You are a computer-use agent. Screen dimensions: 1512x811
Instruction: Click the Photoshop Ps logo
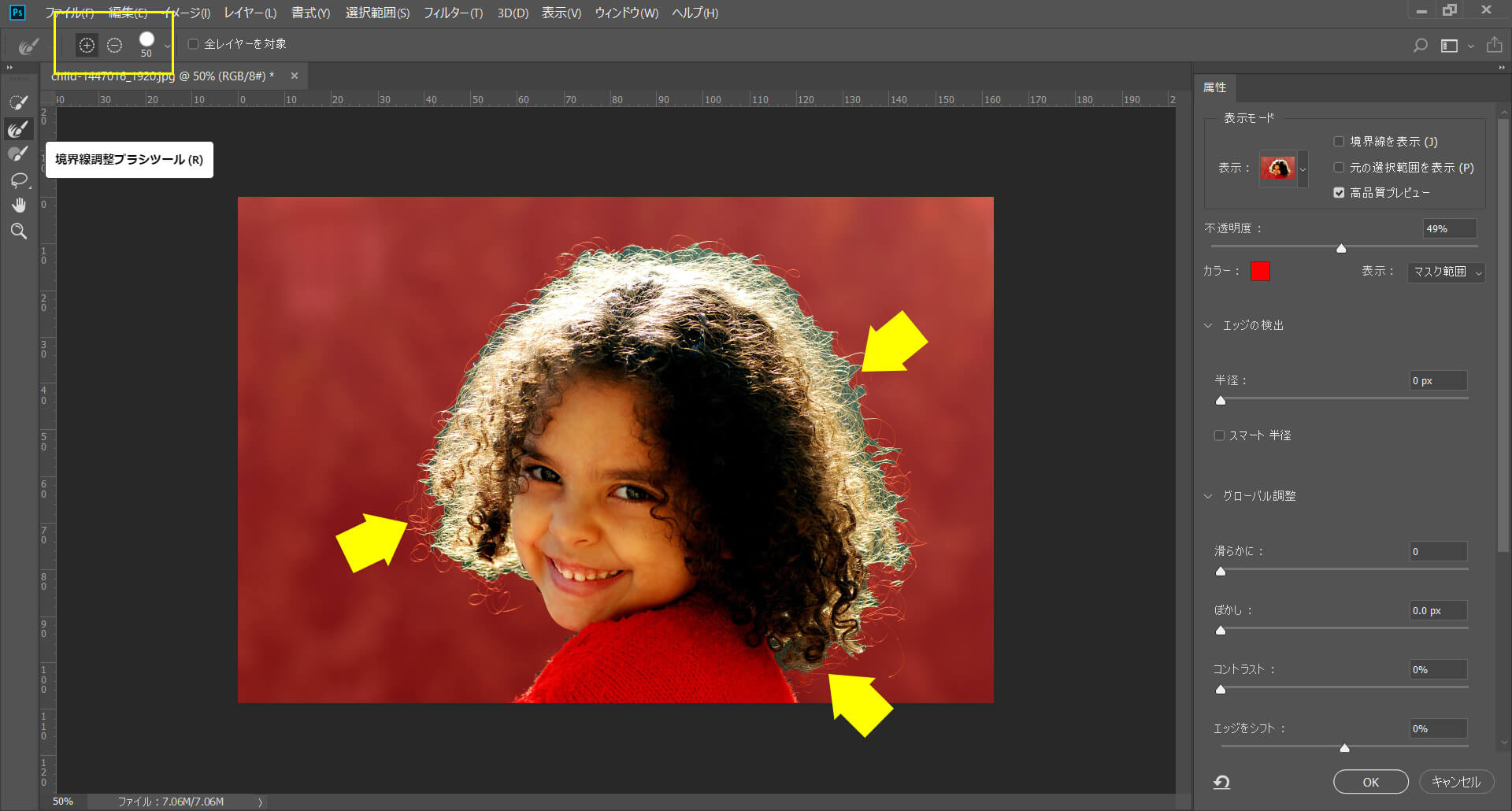coord(17,12)
